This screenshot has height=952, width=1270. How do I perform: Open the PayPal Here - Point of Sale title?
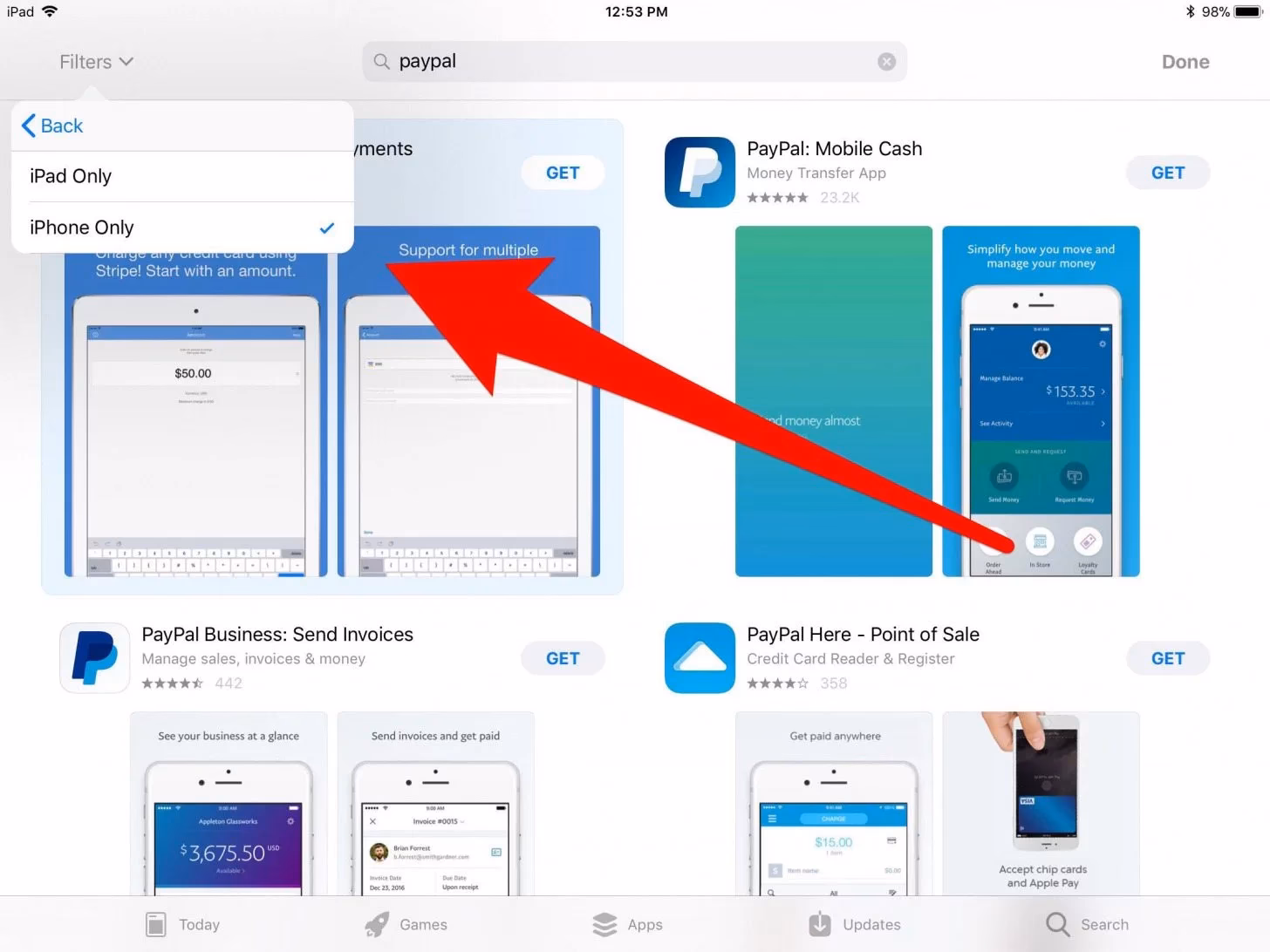pyautogui.click(x=863, y=635)
